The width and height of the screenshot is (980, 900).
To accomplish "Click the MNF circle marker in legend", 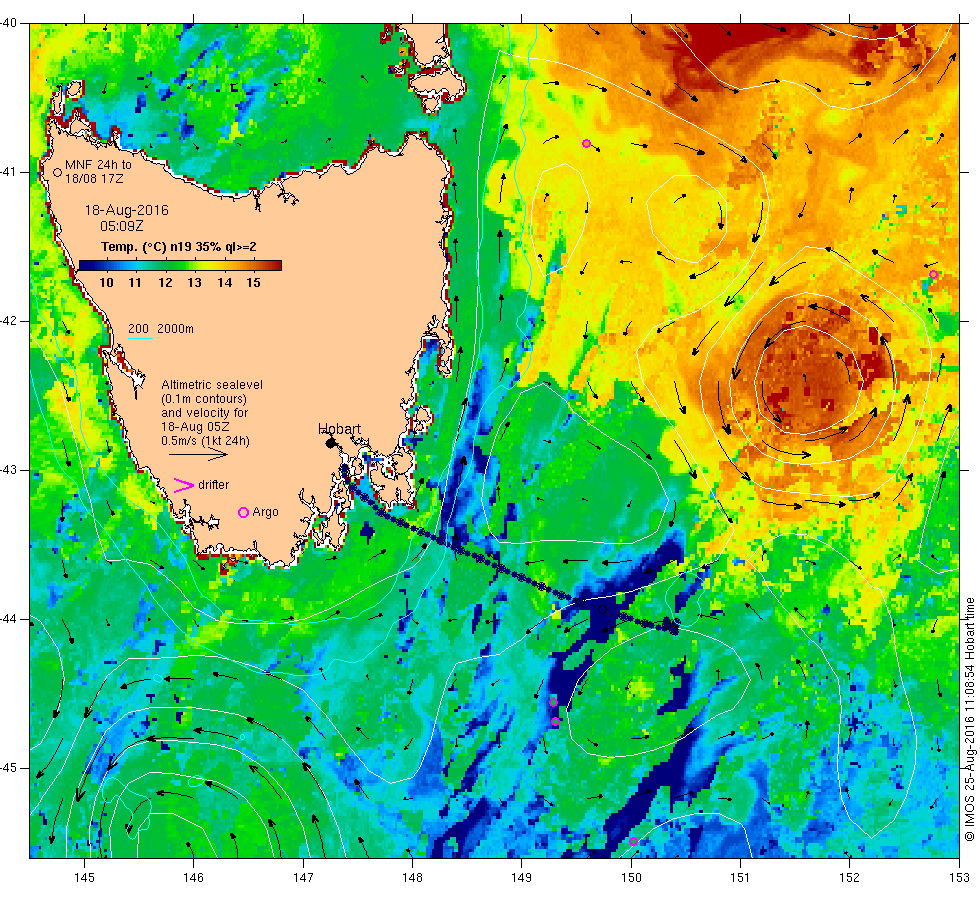I will (x=58, y=172).
